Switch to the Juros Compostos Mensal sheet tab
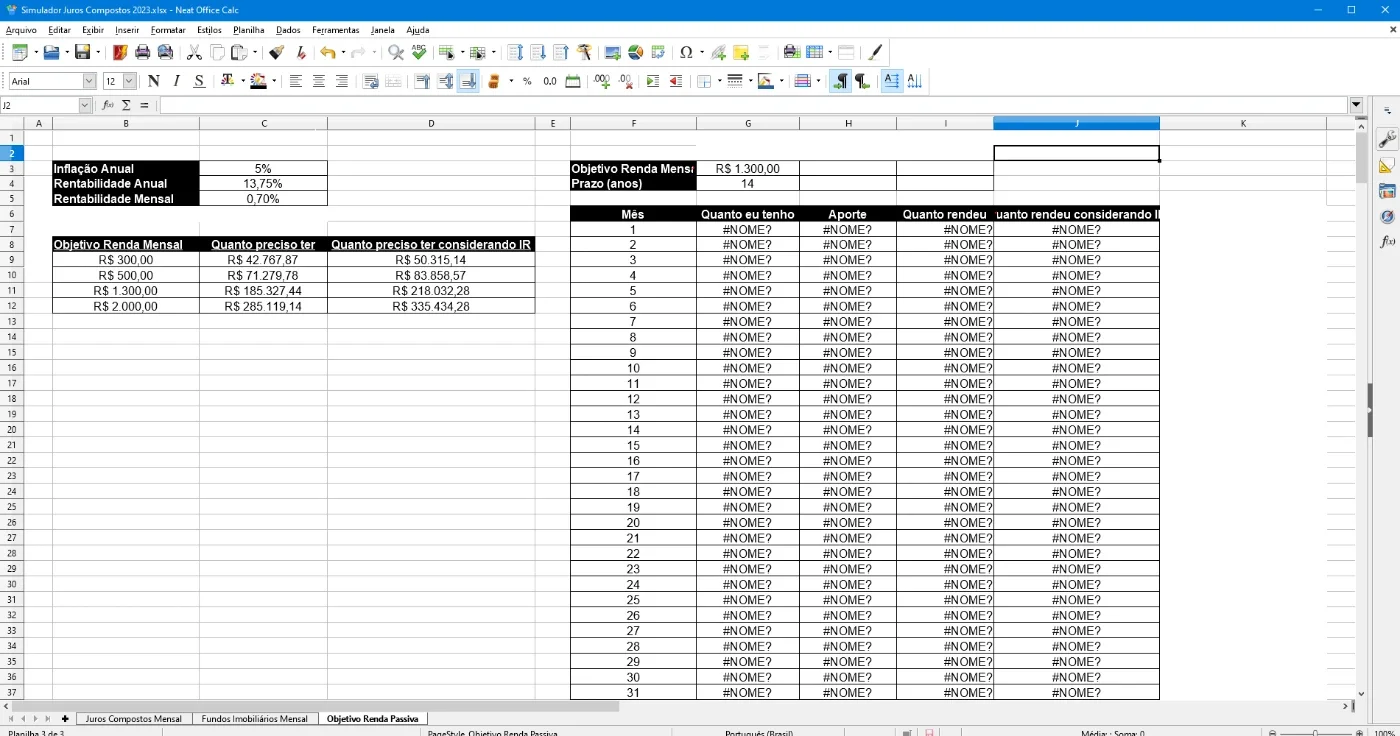1400x736 pixels. tap(134, 718)
